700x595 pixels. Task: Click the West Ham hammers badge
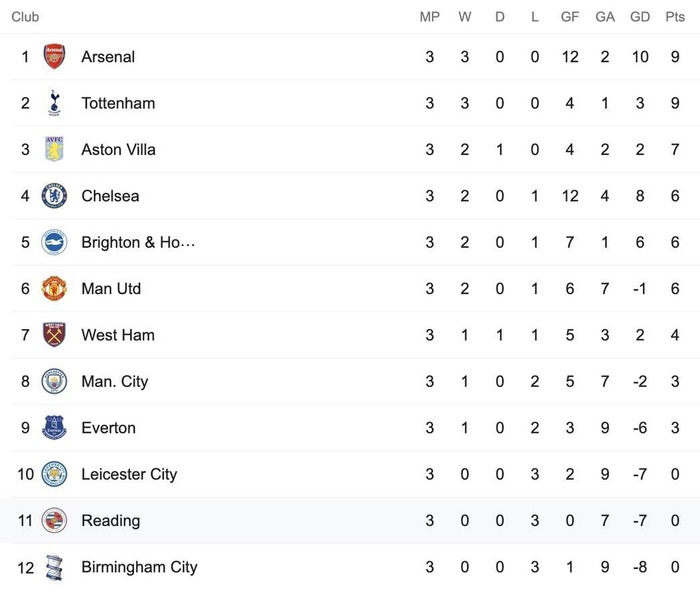(x=54, y=335)
